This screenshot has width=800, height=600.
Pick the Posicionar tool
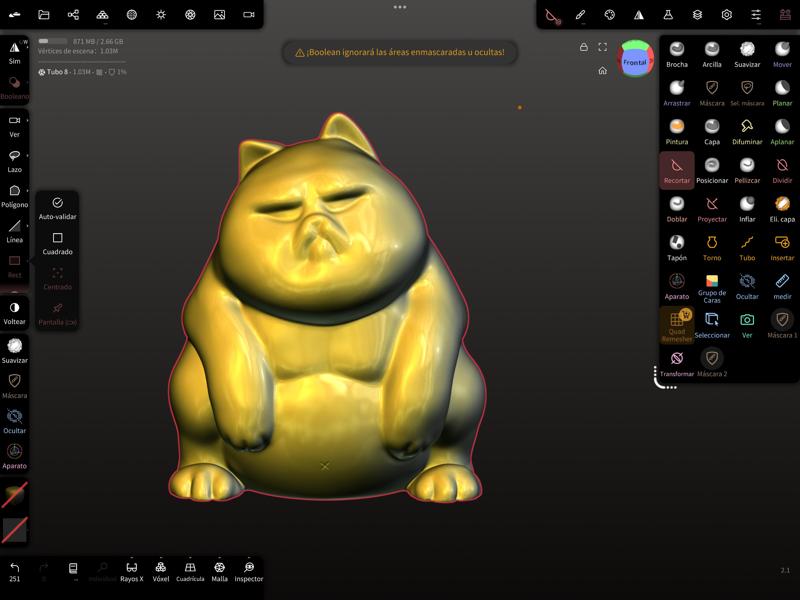pyautogui.click(x=712, y=171)
